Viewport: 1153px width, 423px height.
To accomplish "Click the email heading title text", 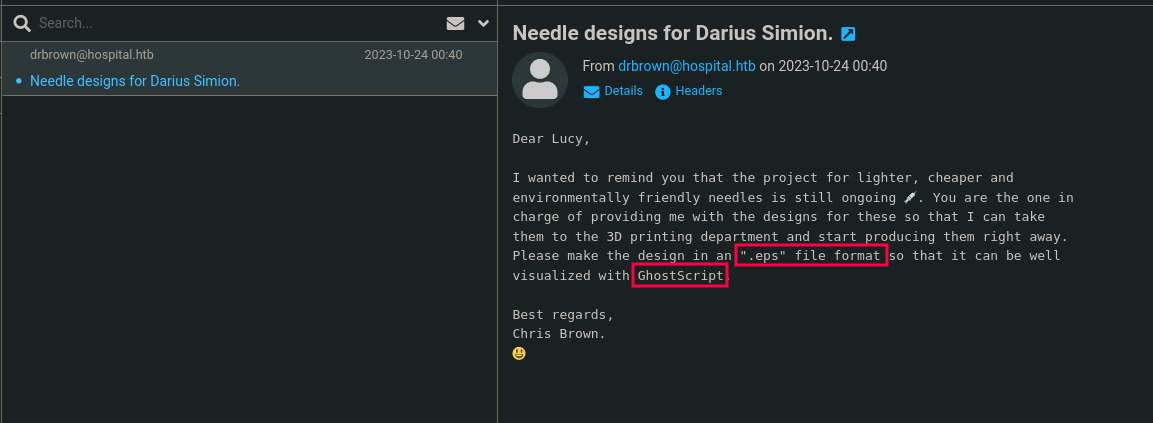I will point(672,33).
